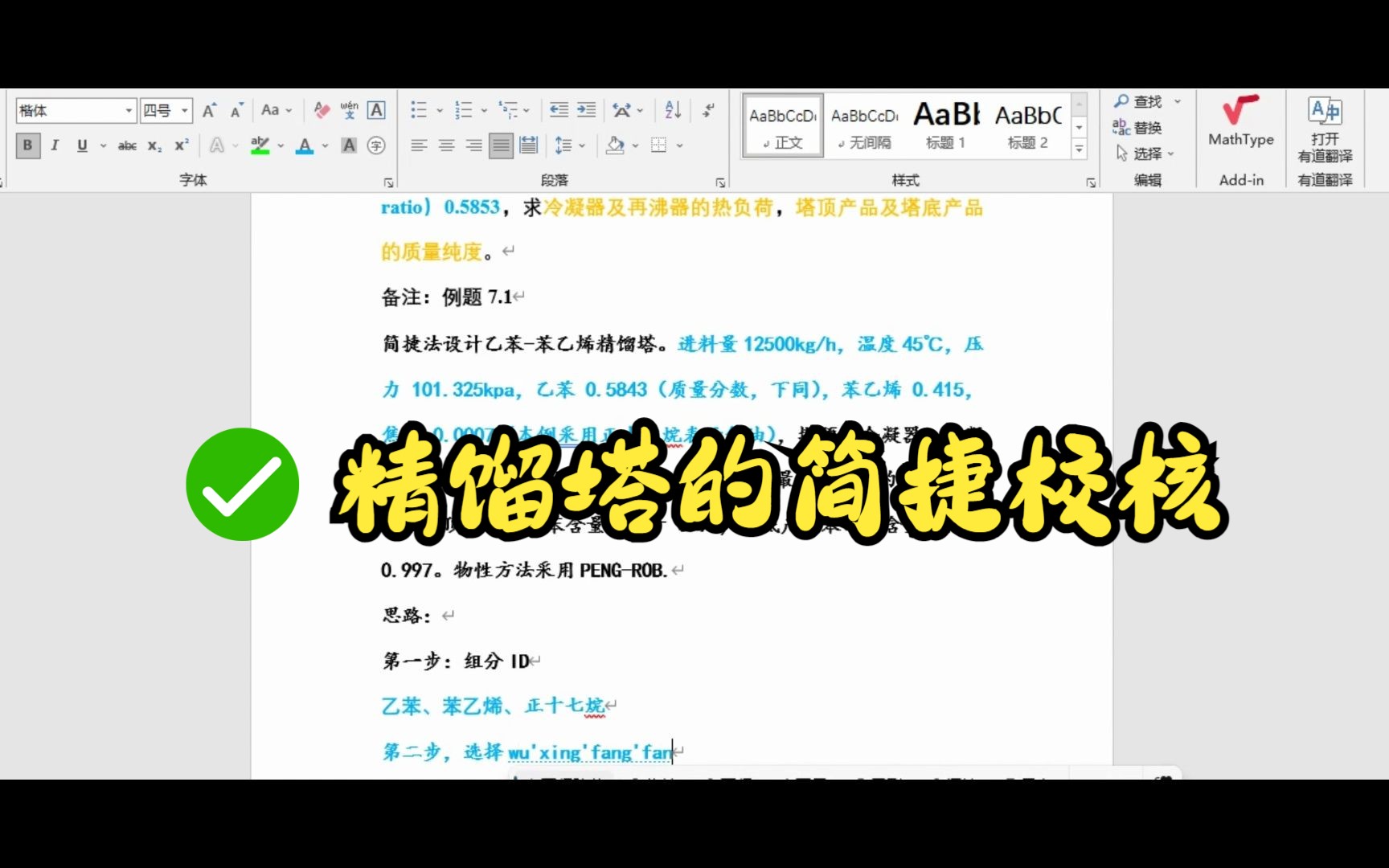Click the bulleted list icon
This screenshot has width=1389, height=868.
(419, 110)
